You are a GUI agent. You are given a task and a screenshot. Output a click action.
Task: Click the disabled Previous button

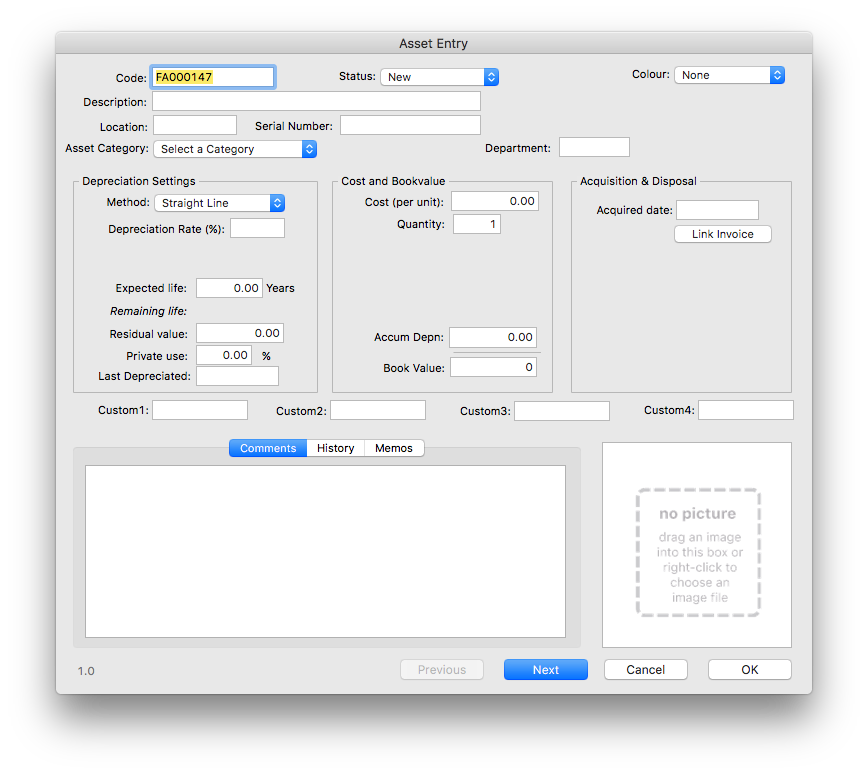coord(442,669)
